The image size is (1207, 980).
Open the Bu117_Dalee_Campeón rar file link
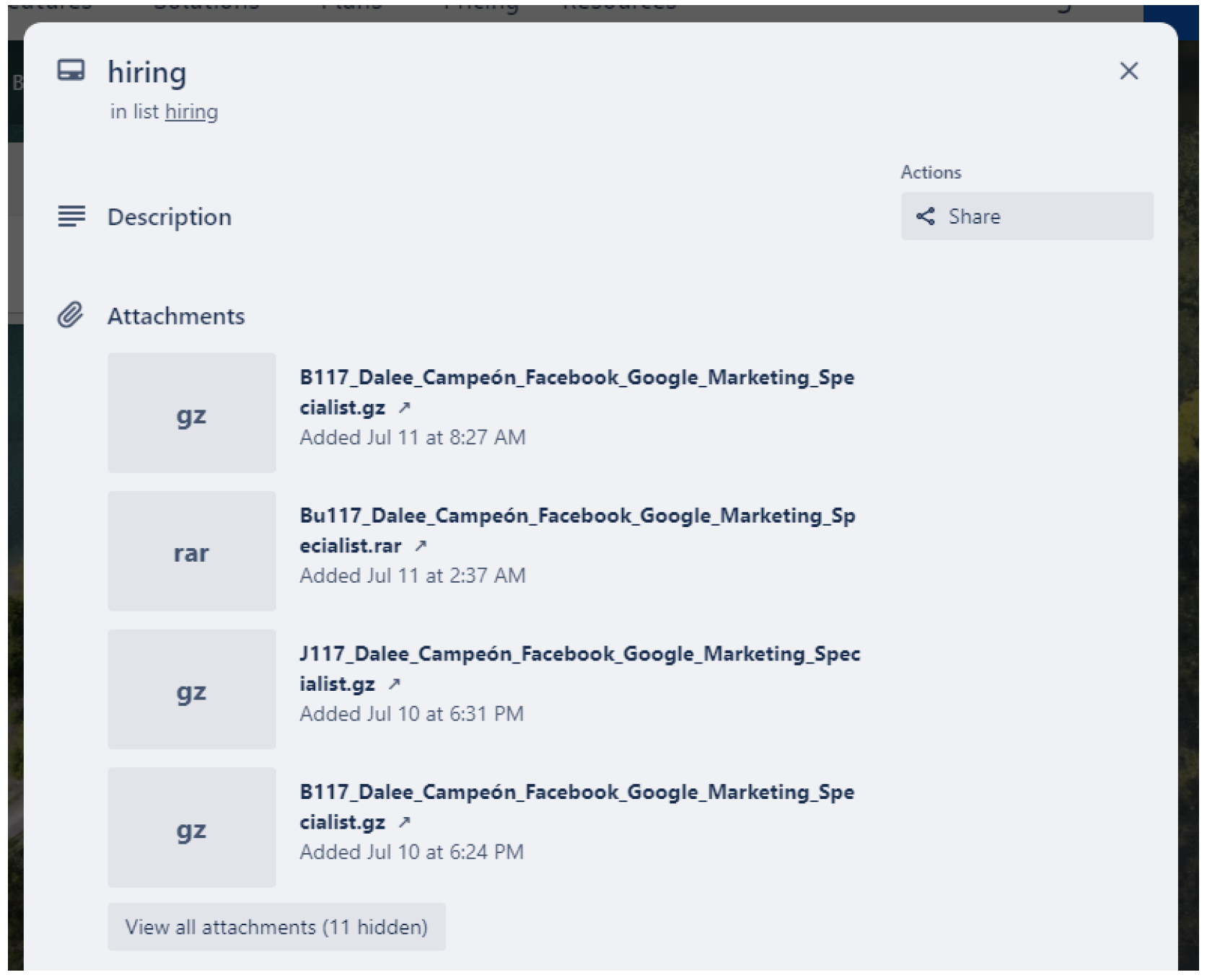pyautogui.click(x=576, y=516)
